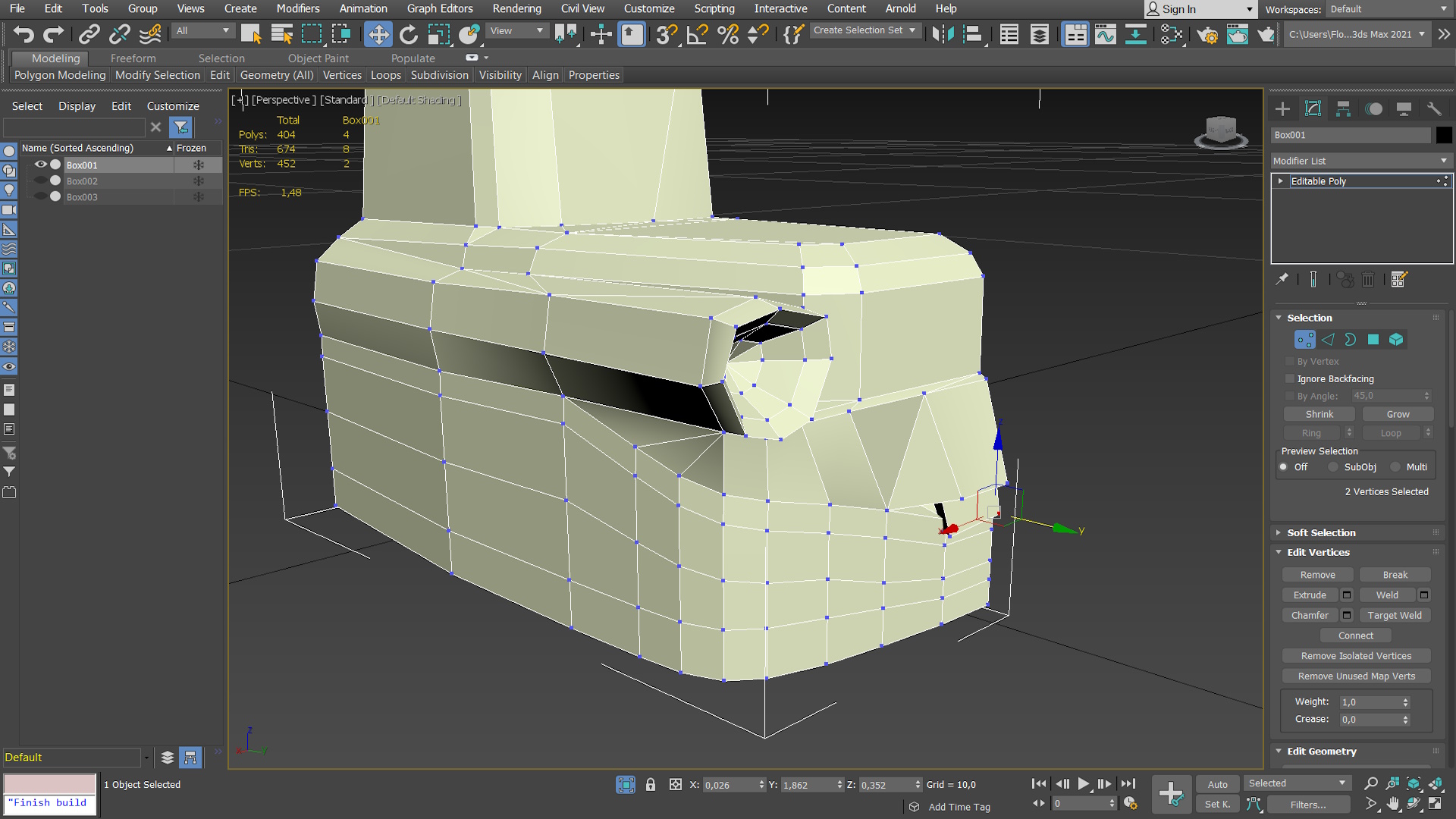Screen dimensions: 1456x819
Task: Select the Move transform tool
Action: click(378, 34)
